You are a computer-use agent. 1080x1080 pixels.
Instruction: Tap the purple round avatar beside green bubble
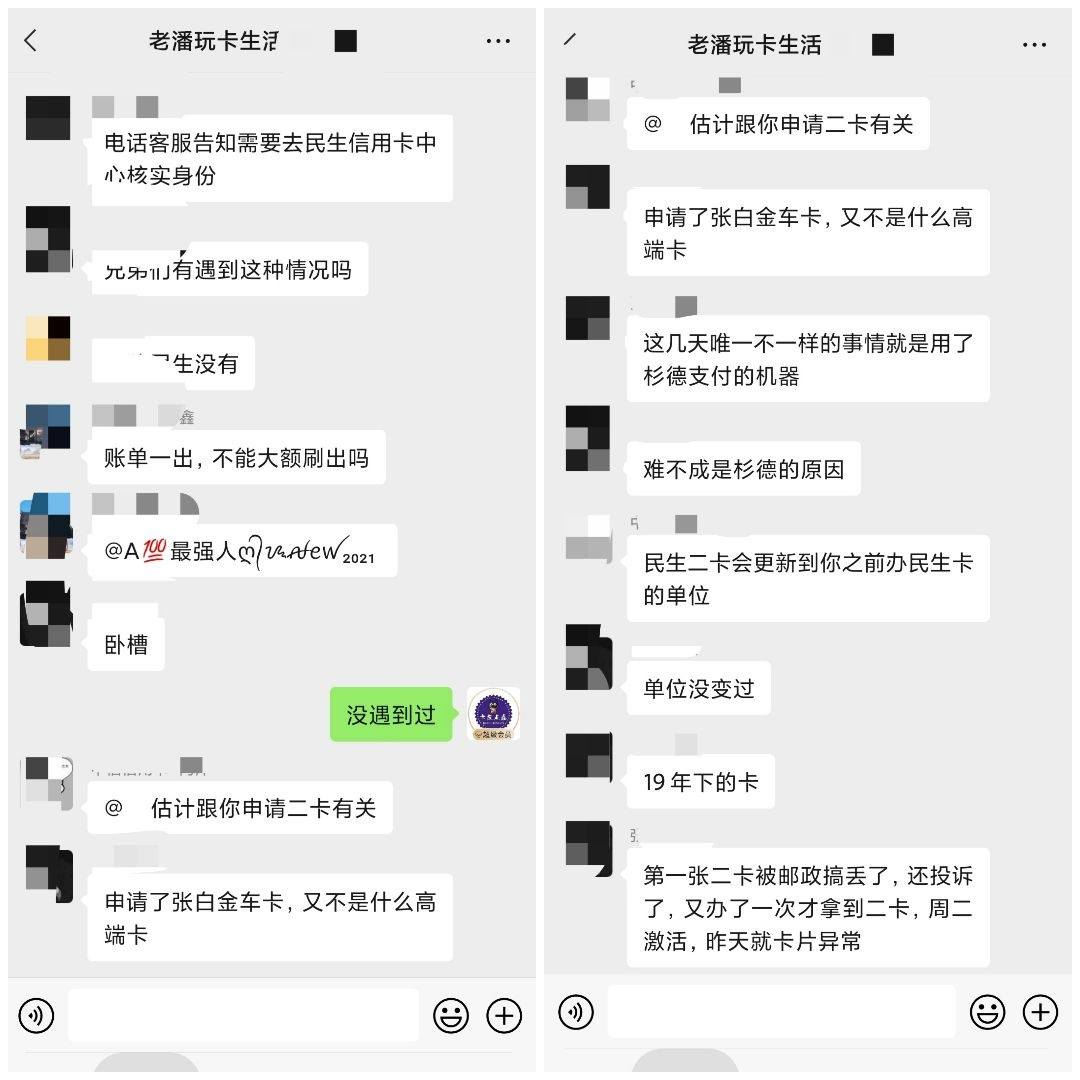click(x=494, y=714)
